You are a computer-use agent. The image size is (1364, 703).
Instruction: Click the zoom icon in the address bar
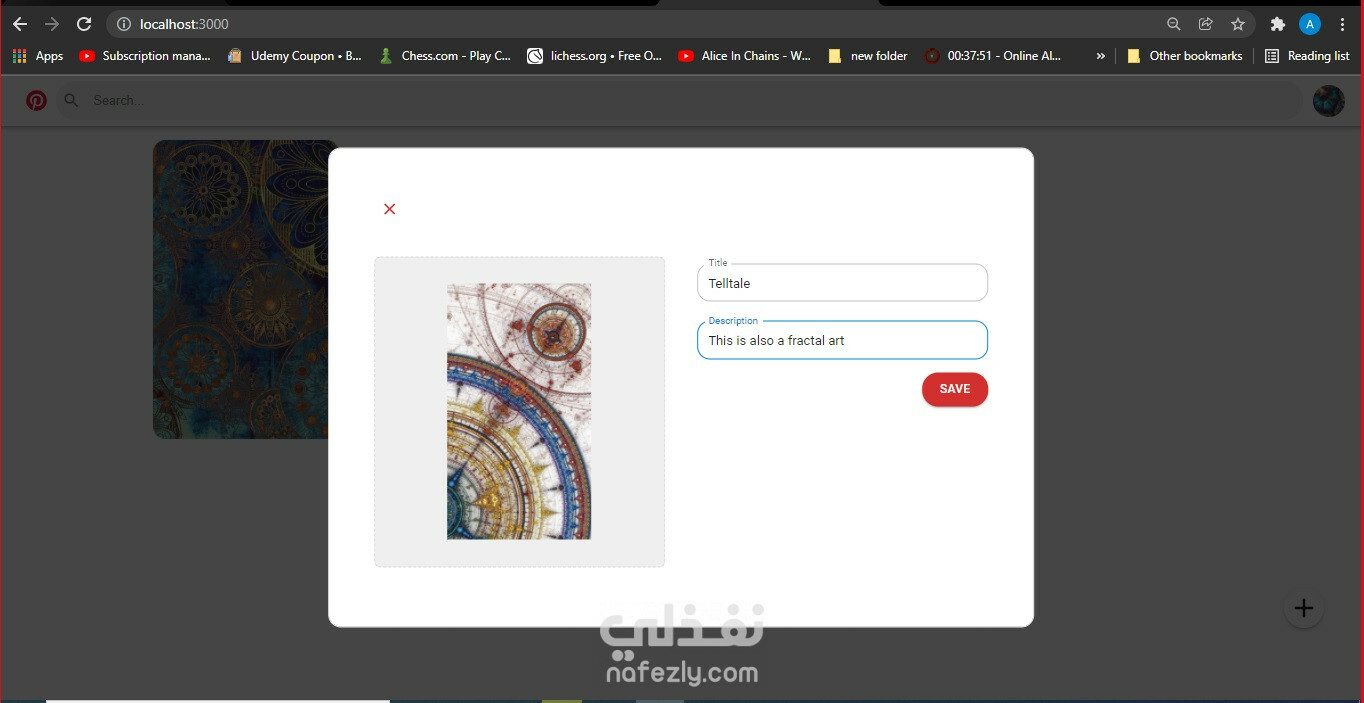(x=1171, y=23)
